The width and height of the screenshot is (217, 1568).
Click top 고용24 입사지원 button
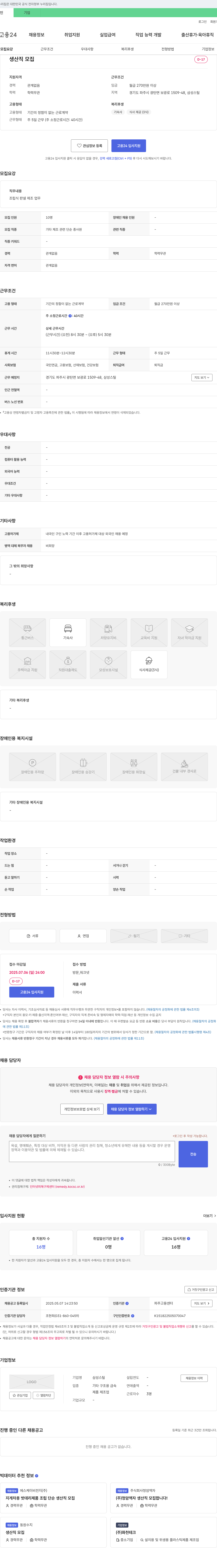pos(129,146)
